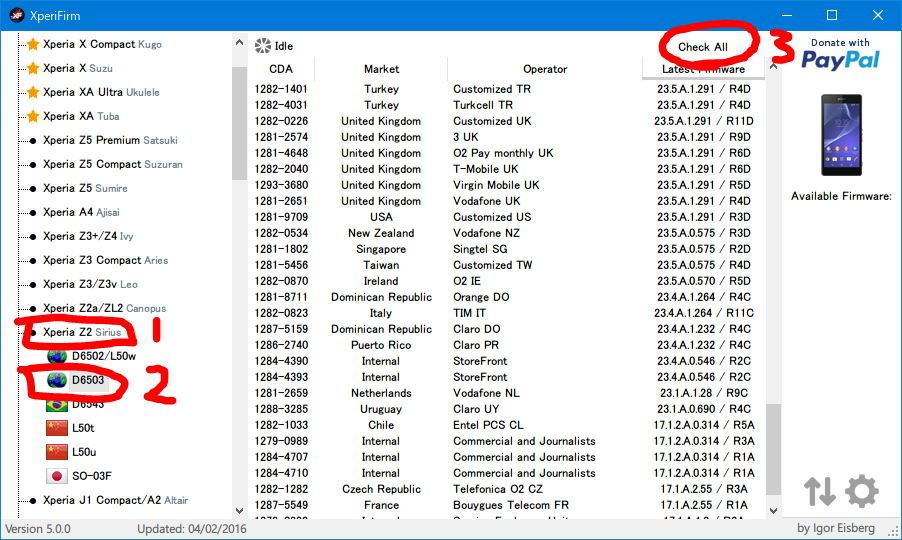Expand Xperia Z3 Compact Aries node
This screenshot has height=540, width=902.
coord(105,261)
